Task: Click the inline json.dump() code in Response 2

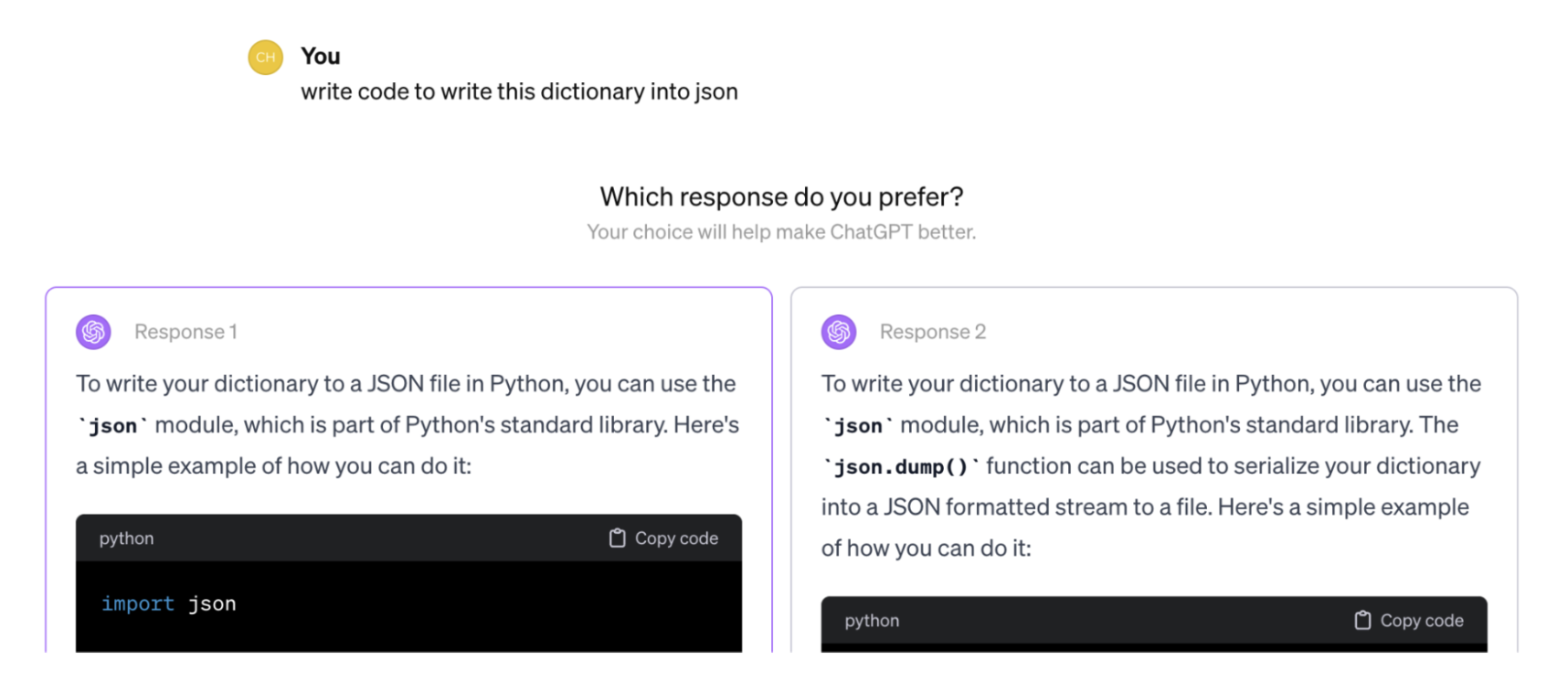Action: (x=900, y=467)
